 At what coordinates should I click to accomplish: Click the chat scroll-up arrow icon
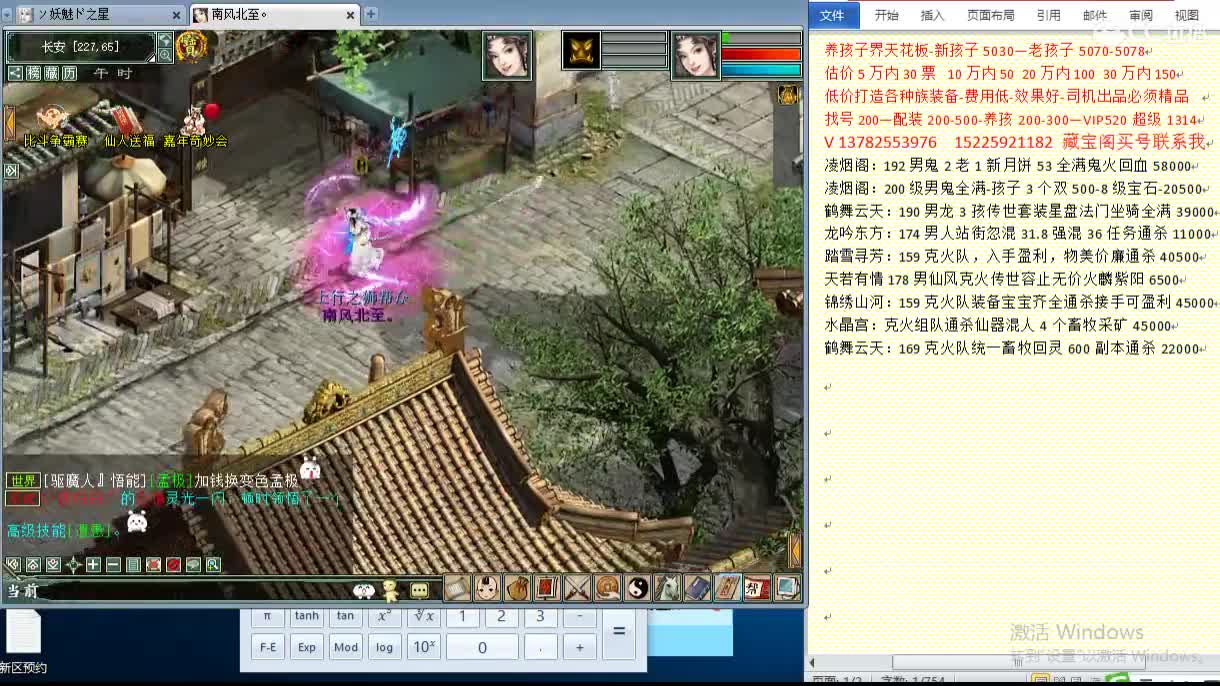click(33, 565)
